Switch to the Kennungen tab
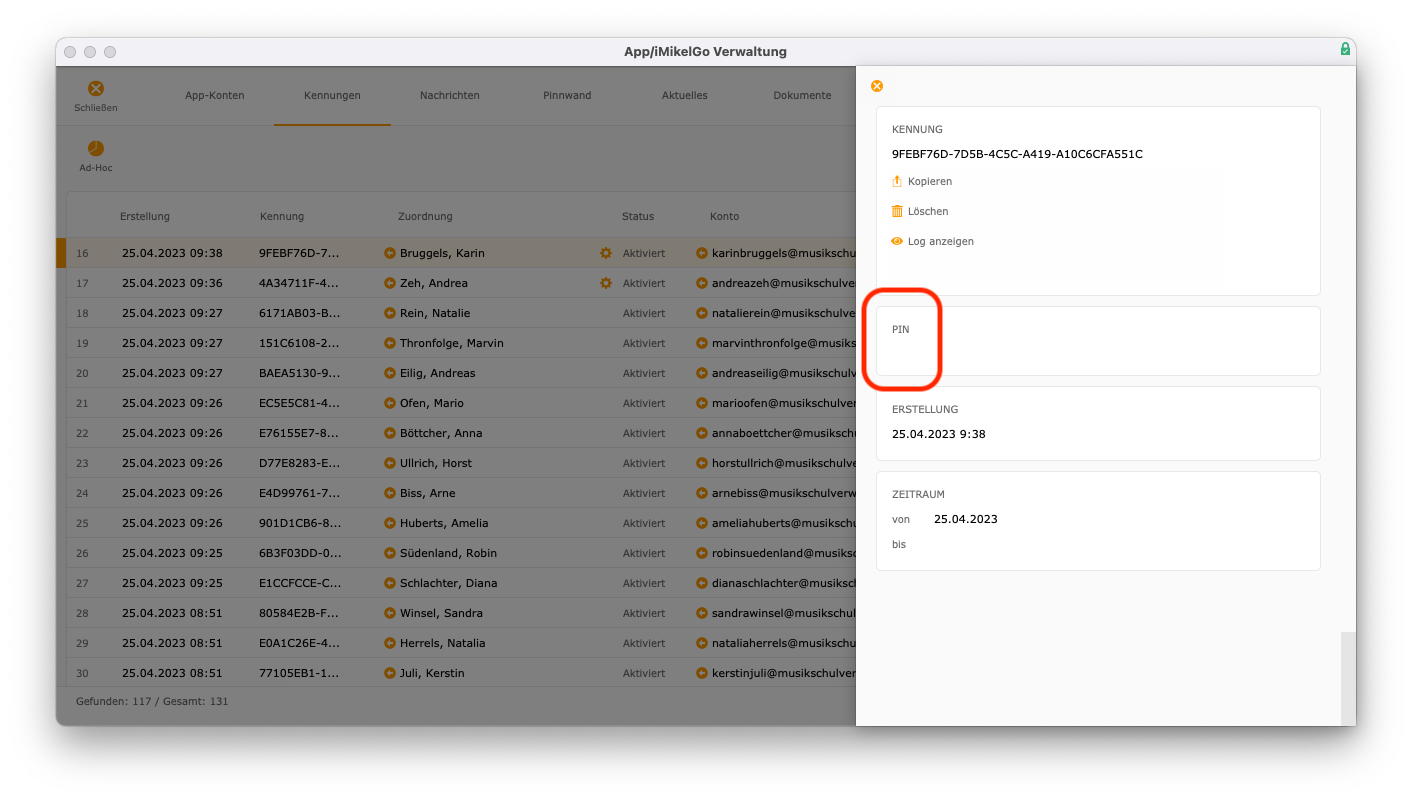The width and height of the screenshot is (1412, 800). (x=332, y=95)
